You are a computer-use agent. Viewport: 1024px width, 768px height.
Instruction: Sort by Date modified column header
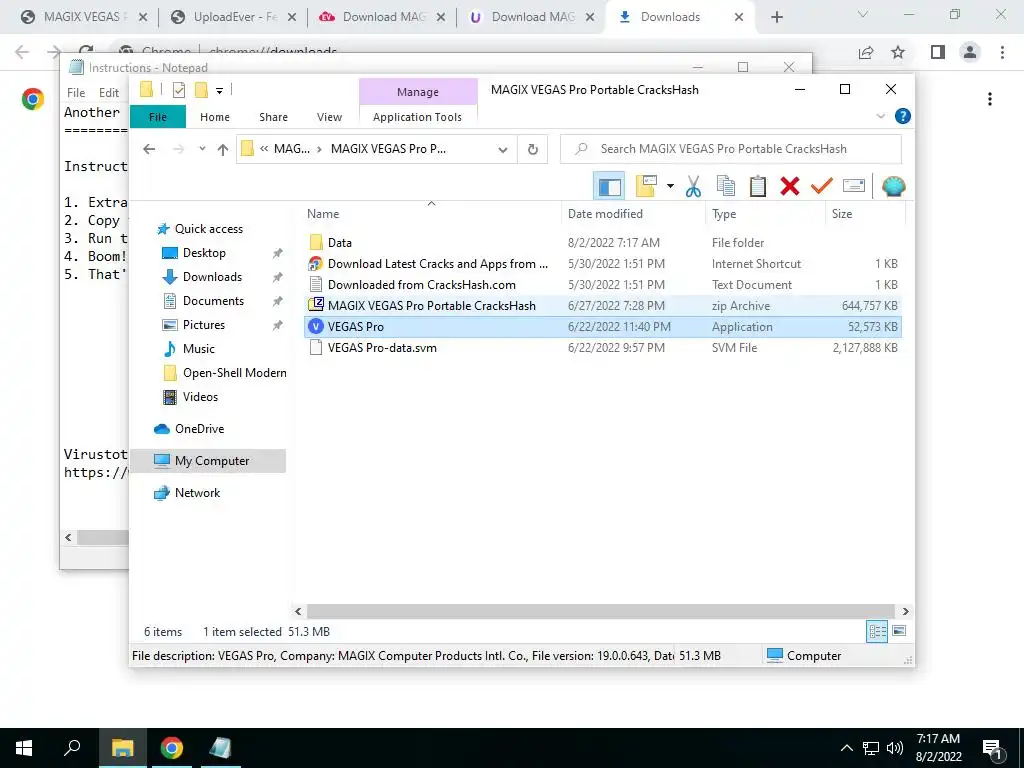point(633,214)
